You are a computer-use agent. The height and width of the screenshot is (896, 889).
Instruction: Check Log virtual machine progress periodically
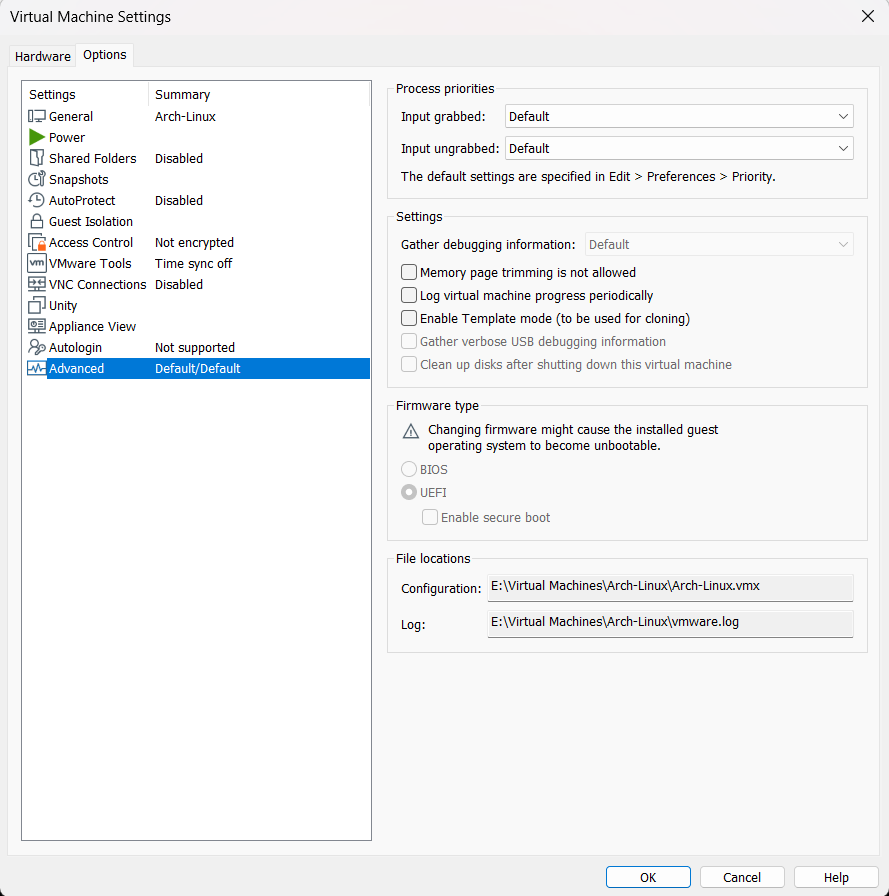[x=409, y=295]
